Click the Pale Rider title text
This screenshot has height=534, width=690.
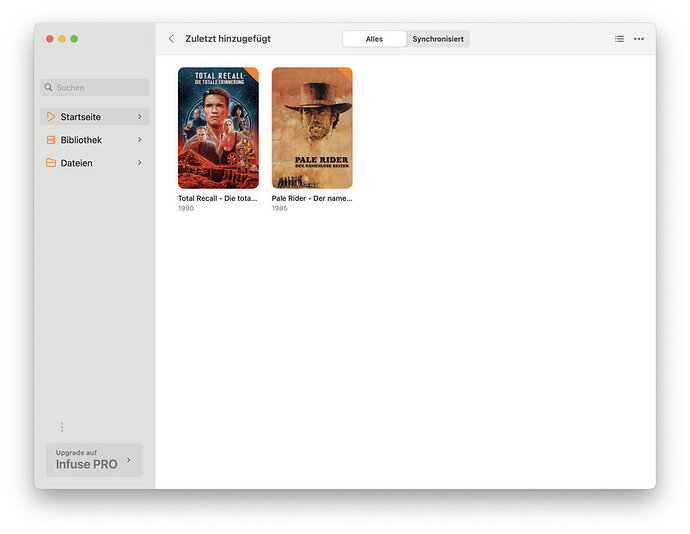312,199
